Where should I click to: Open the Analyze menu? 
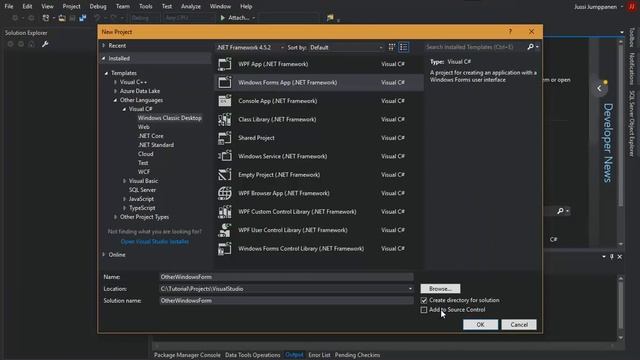click(x=191, y=7)
